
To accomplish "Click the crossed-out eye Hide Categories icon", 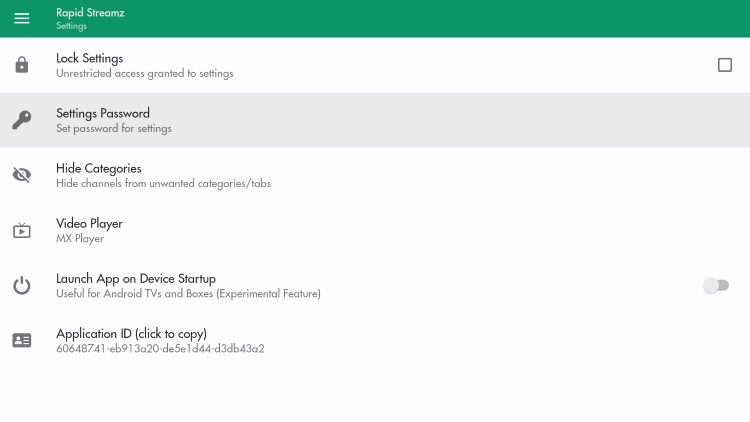I will point(21,175).
